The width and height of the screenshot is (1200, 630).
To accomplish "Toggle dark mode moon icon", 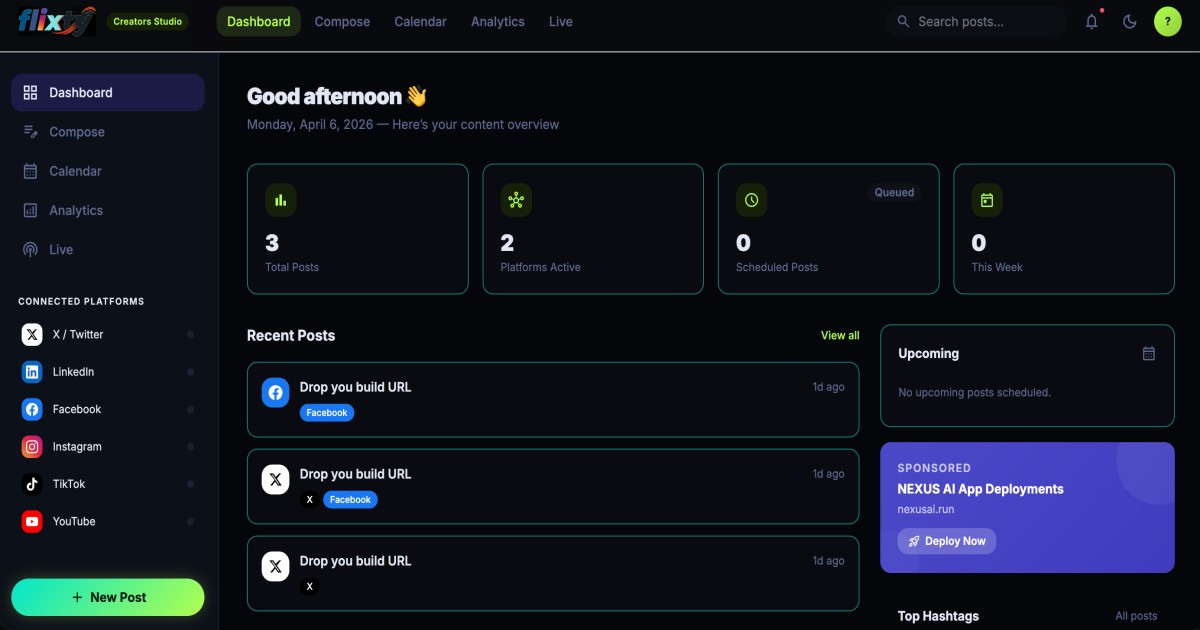I will tap(1130, 21).
